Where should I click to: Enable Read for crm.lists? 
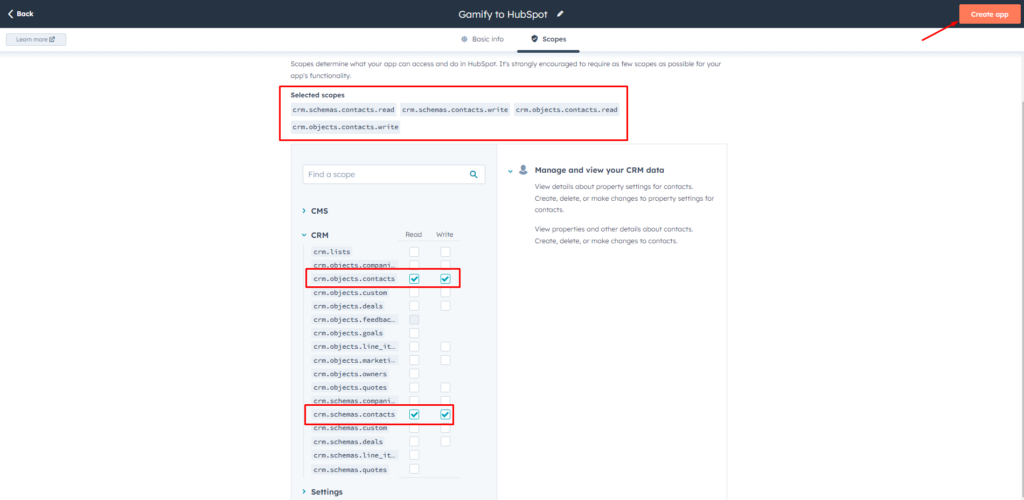click(414, 251)
